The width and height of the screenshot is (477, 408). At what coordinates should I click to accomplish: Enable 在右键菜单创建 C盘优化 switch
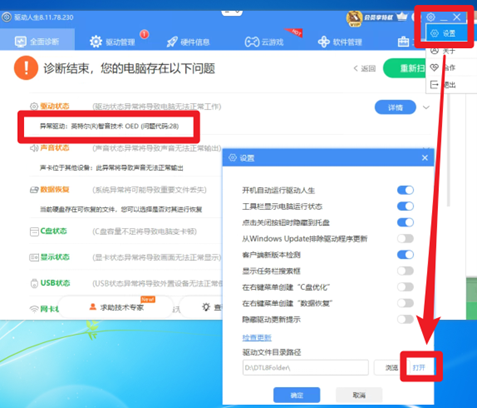coord(405,287)
